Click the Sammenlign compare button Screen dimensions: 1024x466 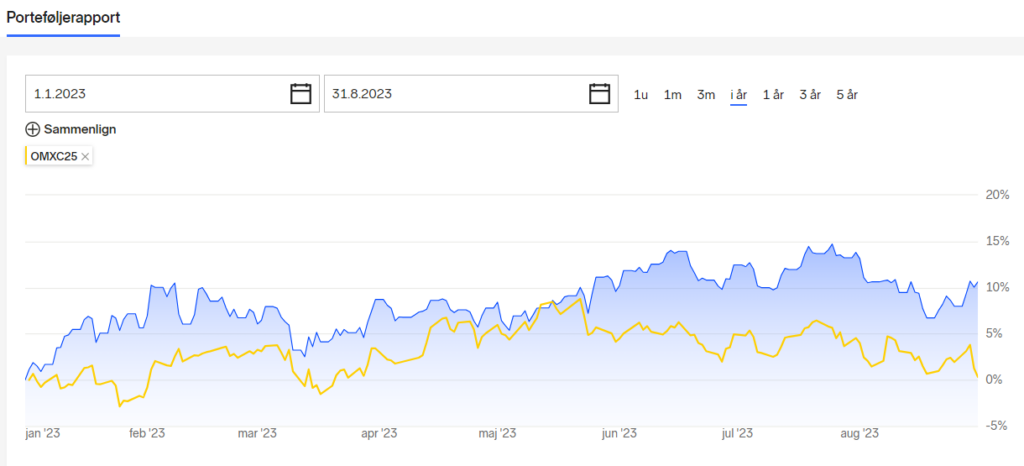click(71, 129)
